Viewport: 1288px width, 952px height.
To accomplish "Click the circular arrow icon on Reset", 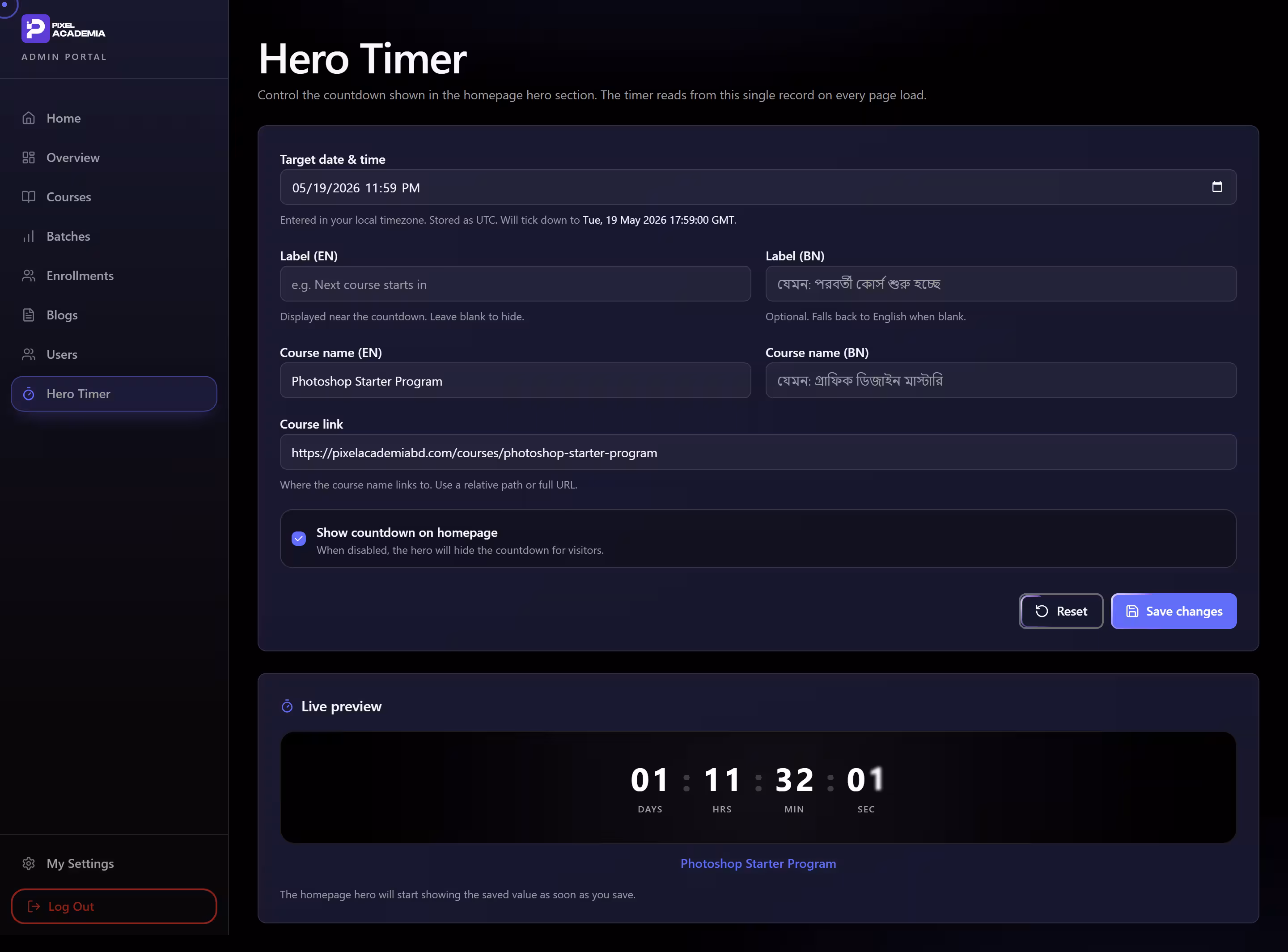I will tap(1042, 611).
